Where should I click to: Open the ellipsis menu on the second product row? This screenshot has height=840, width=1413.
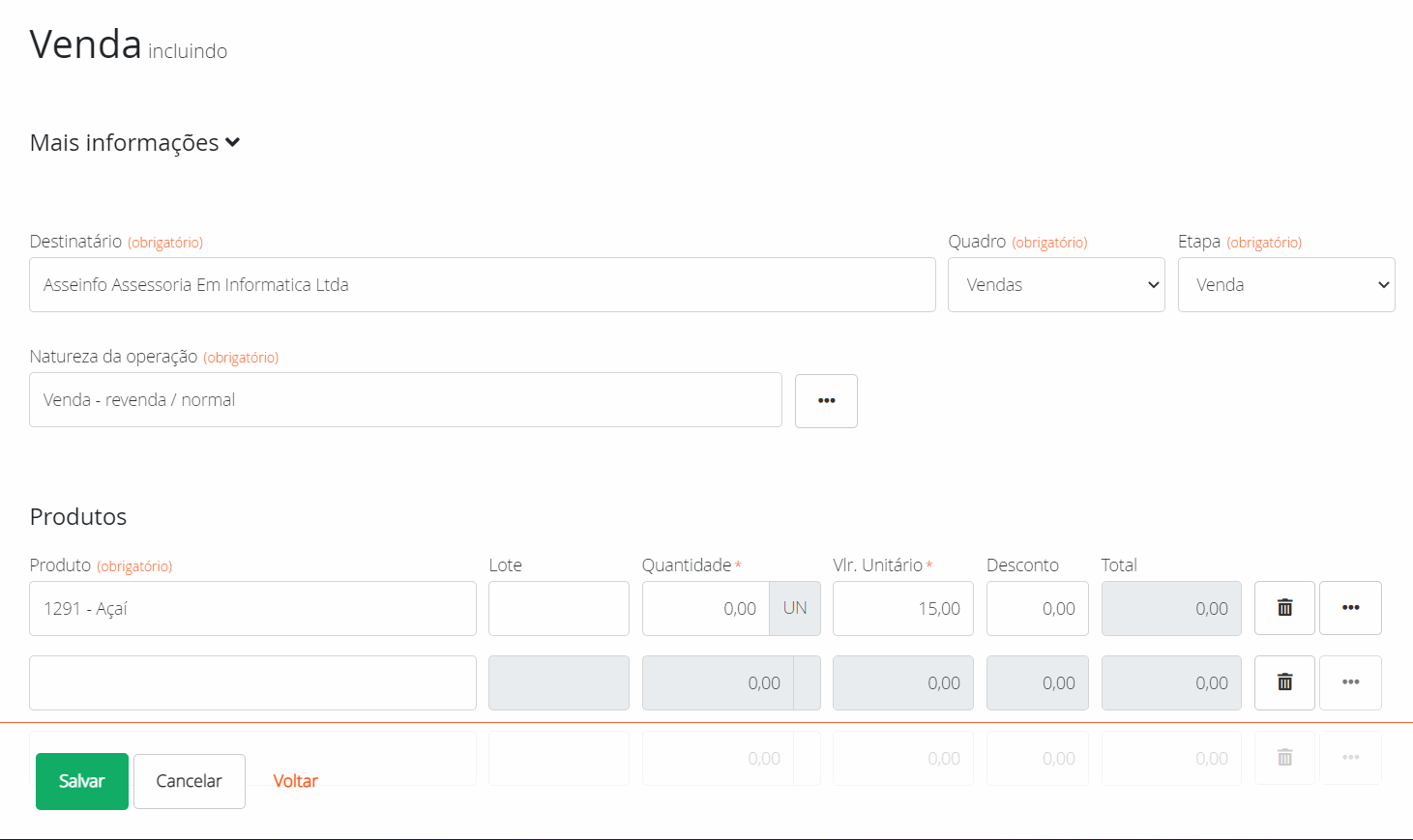point(1350,682)
